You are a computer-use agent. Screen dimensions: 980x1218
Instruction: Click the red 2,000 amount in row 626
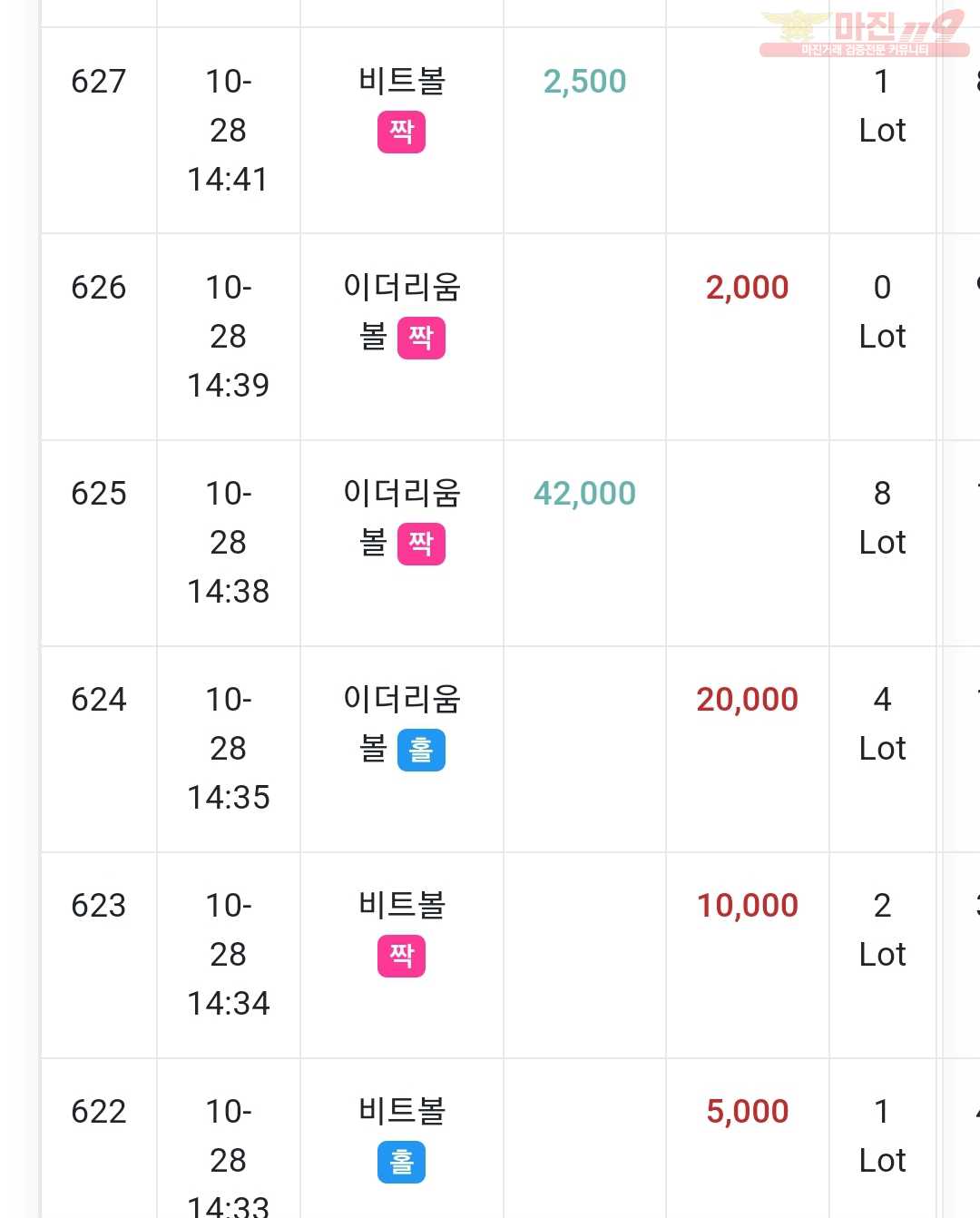click(747, 288)
